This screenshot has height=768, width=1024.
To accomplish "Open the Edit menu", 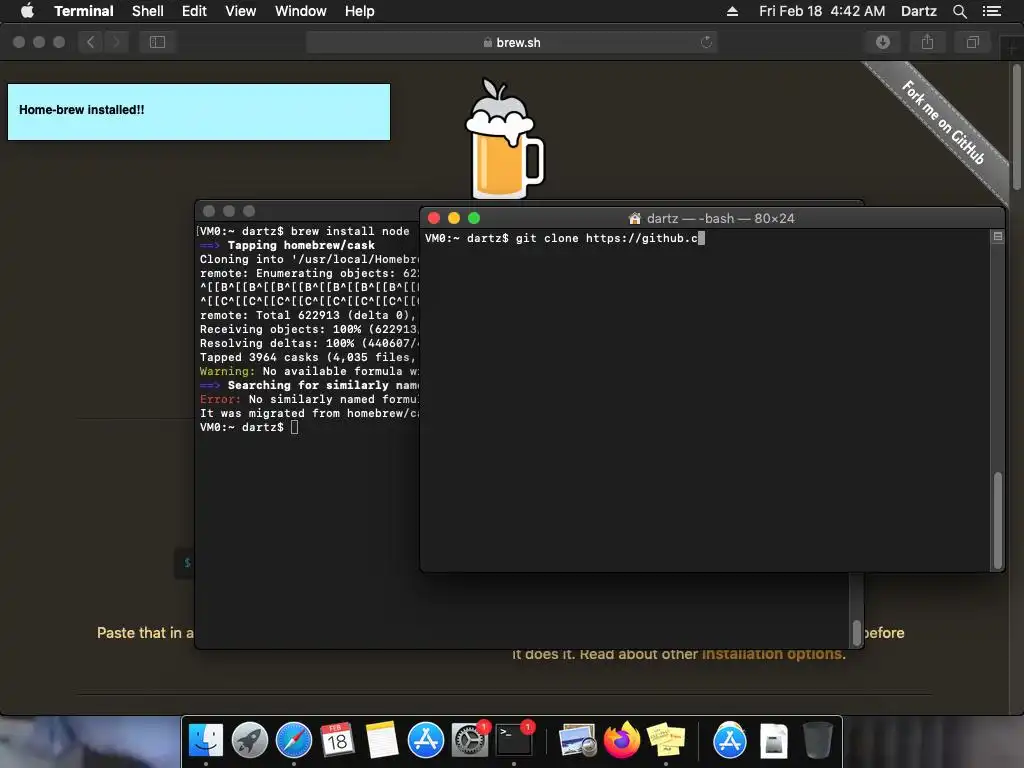I will (x=194, y=11).
